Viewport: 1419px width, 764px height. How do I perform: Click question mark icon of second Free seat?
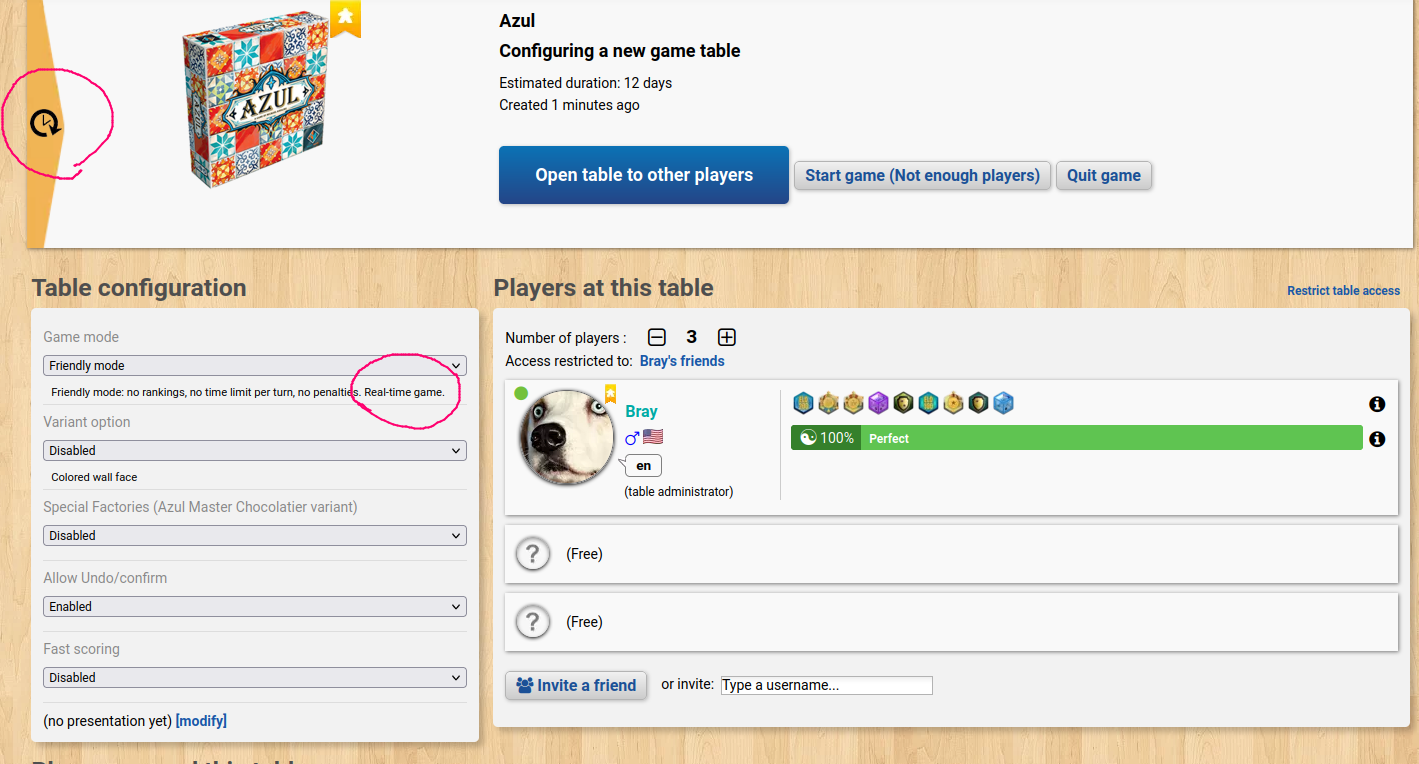coord(532,622)
